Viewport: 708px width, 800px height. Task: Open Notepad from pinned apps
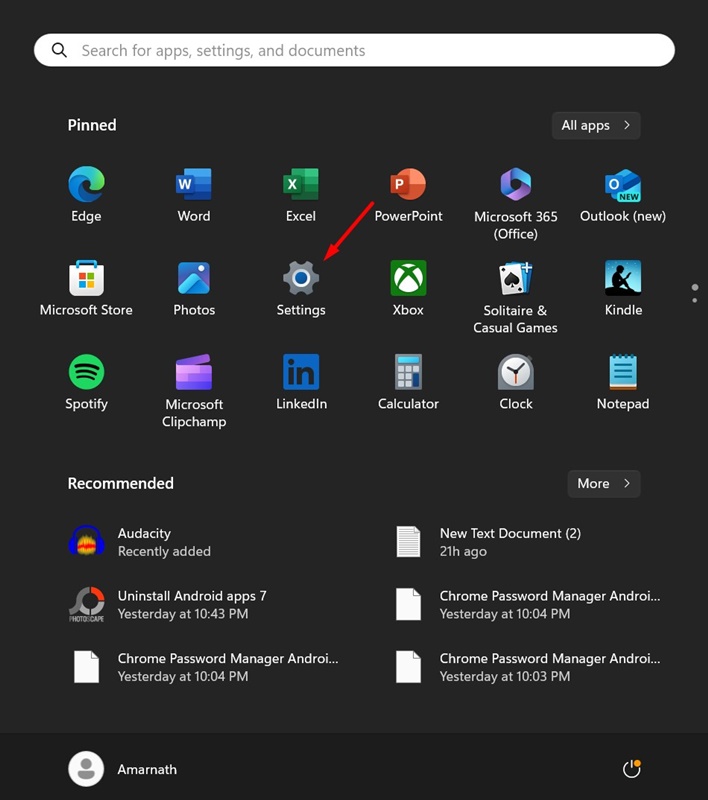point(623,372)
